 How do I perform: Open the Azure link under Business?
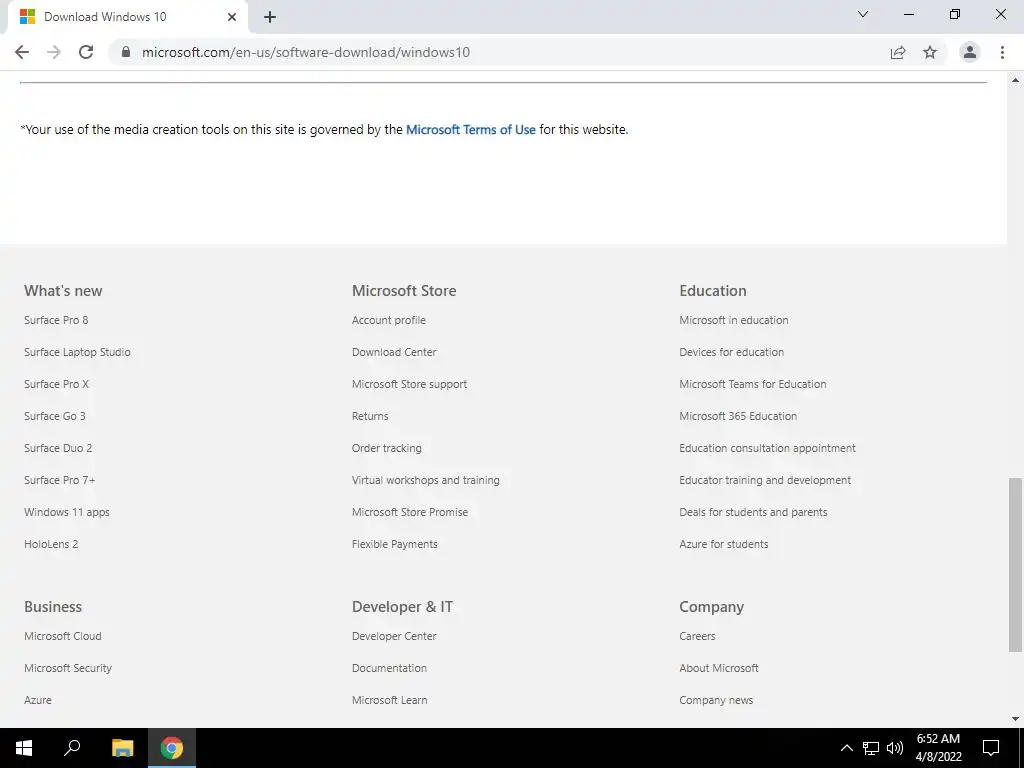(38, 700)
